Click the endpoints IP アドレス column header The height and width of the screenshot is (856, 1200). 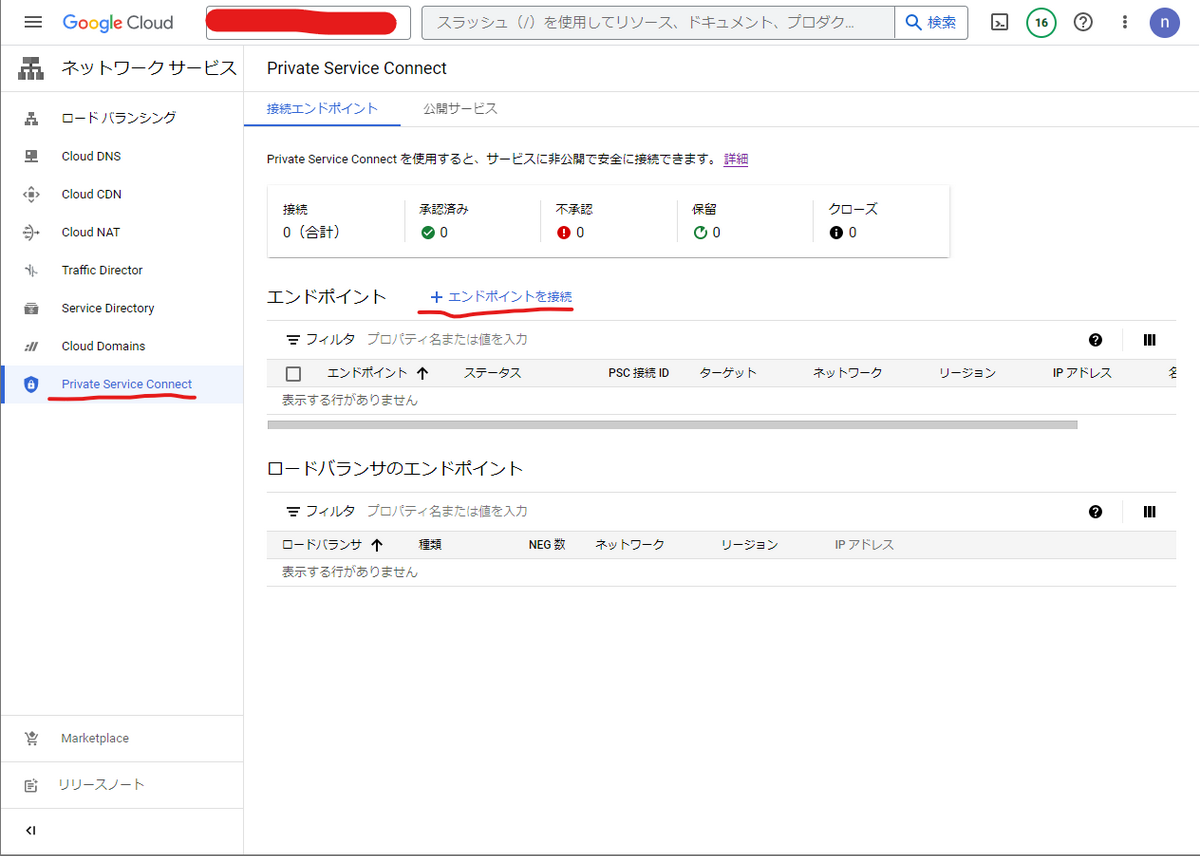tap(1082, 373)
